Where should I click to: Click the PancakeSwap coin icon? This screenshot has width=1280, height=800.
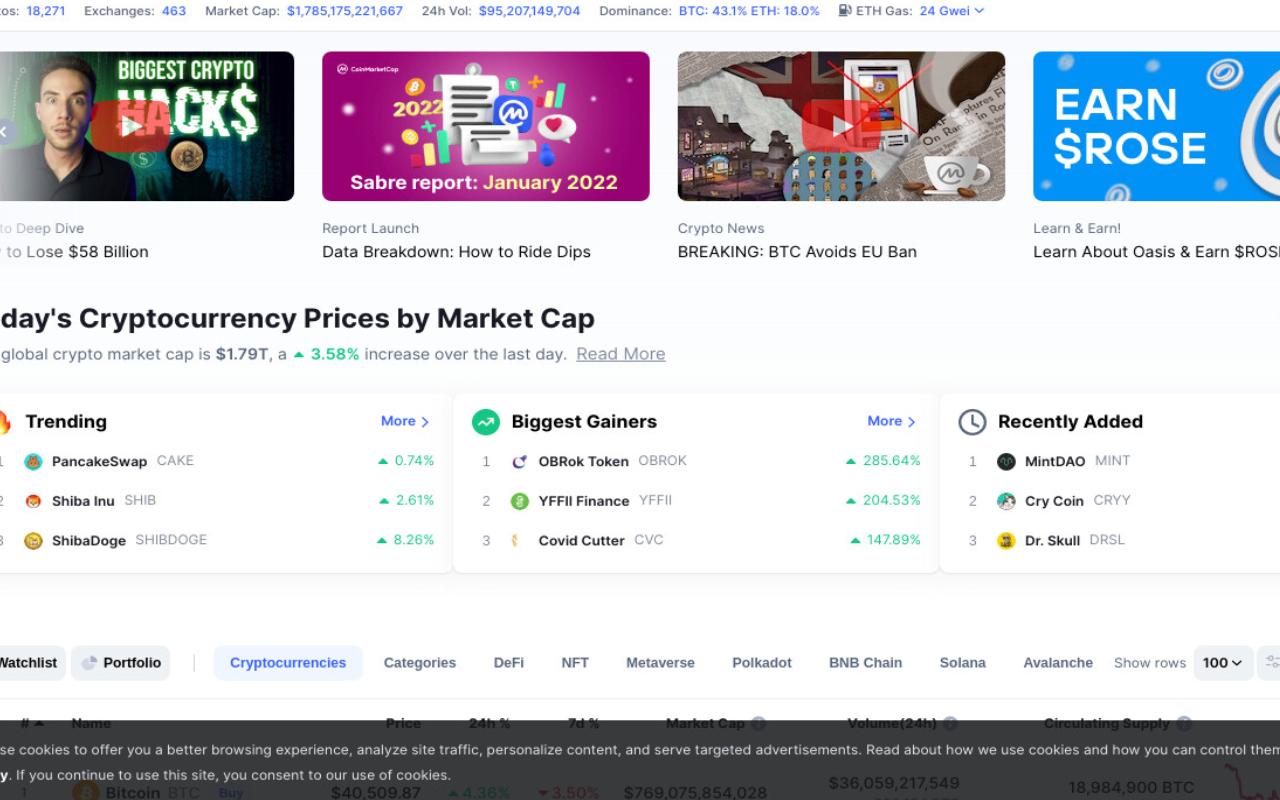click(x=33, y=462)
